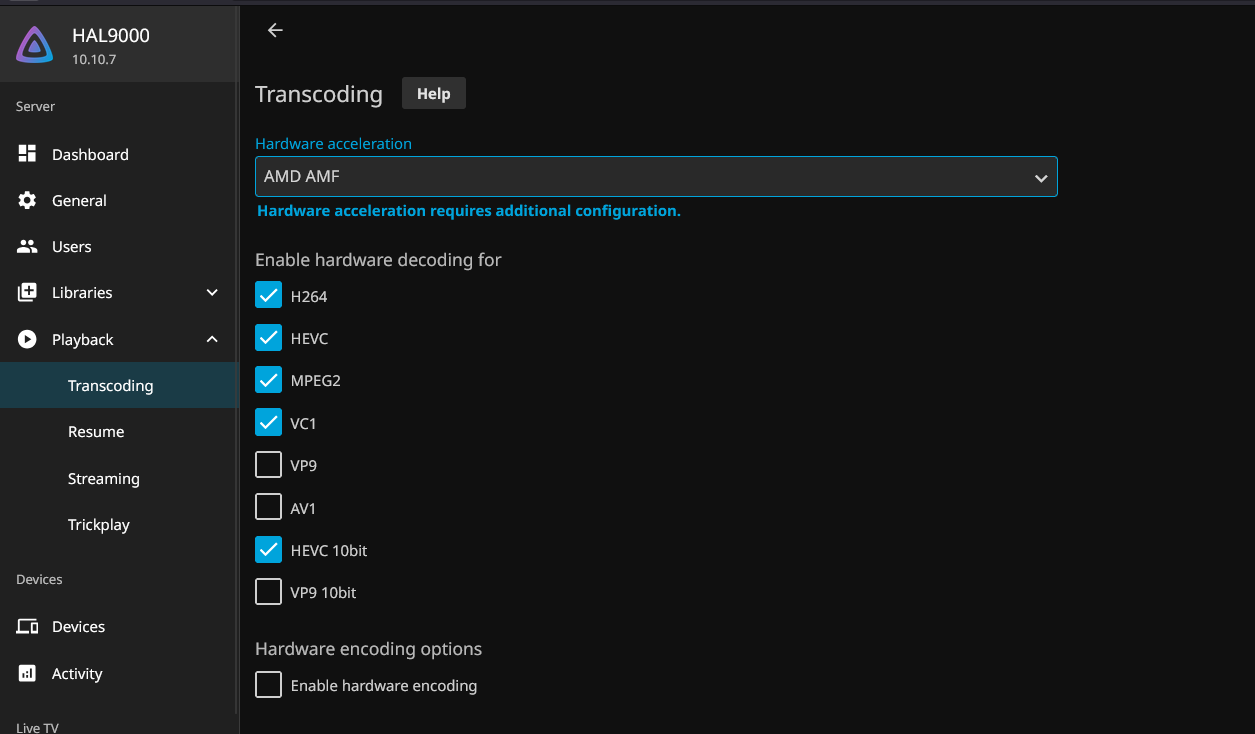Image resolution: width=1255 pixels, height=734 pixels.
Task: Click the Libraries folder-plus icon
Action: [27, 292]
